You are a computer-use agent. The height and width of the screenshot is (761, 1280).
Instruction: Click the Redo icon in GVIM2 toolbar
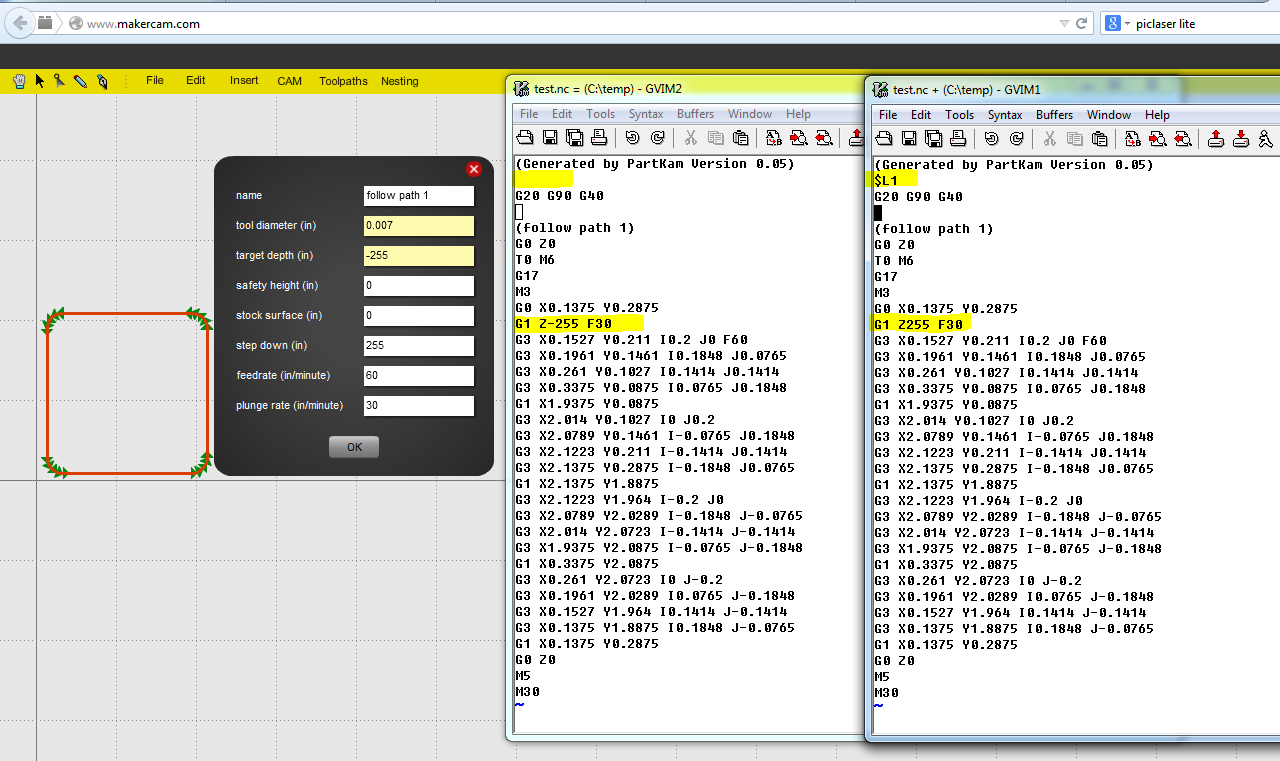click(x=657, y=138)
